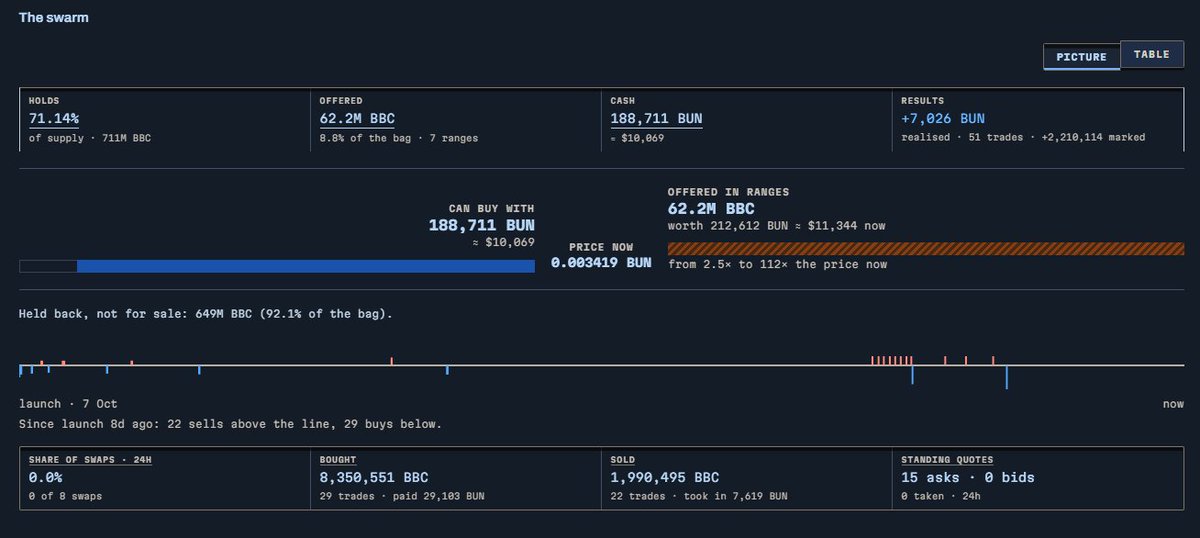The height and width of the screenshot is (538, 1200).
Task: Click the 1,990,495 BBC sold value
Action: (x=665, y=478)
